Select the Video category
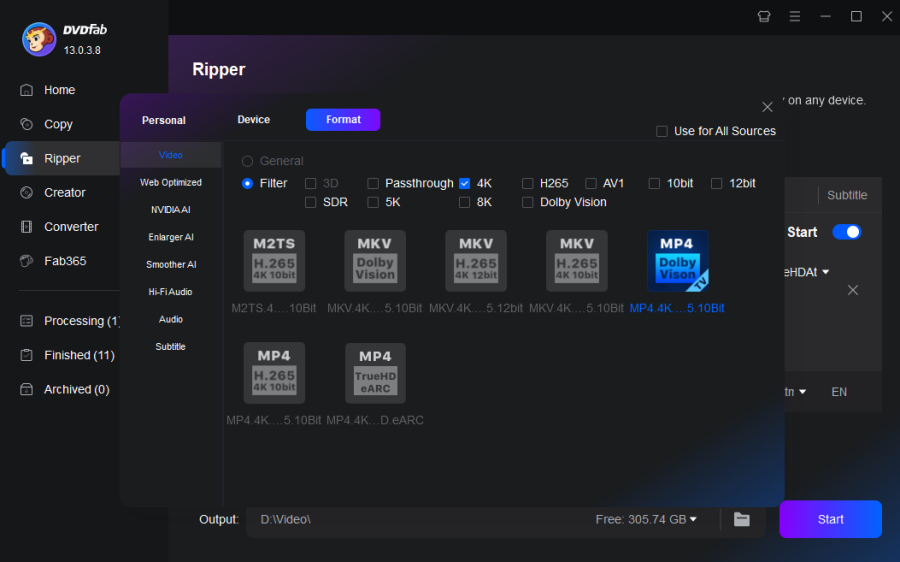 (x=170, y=155)
